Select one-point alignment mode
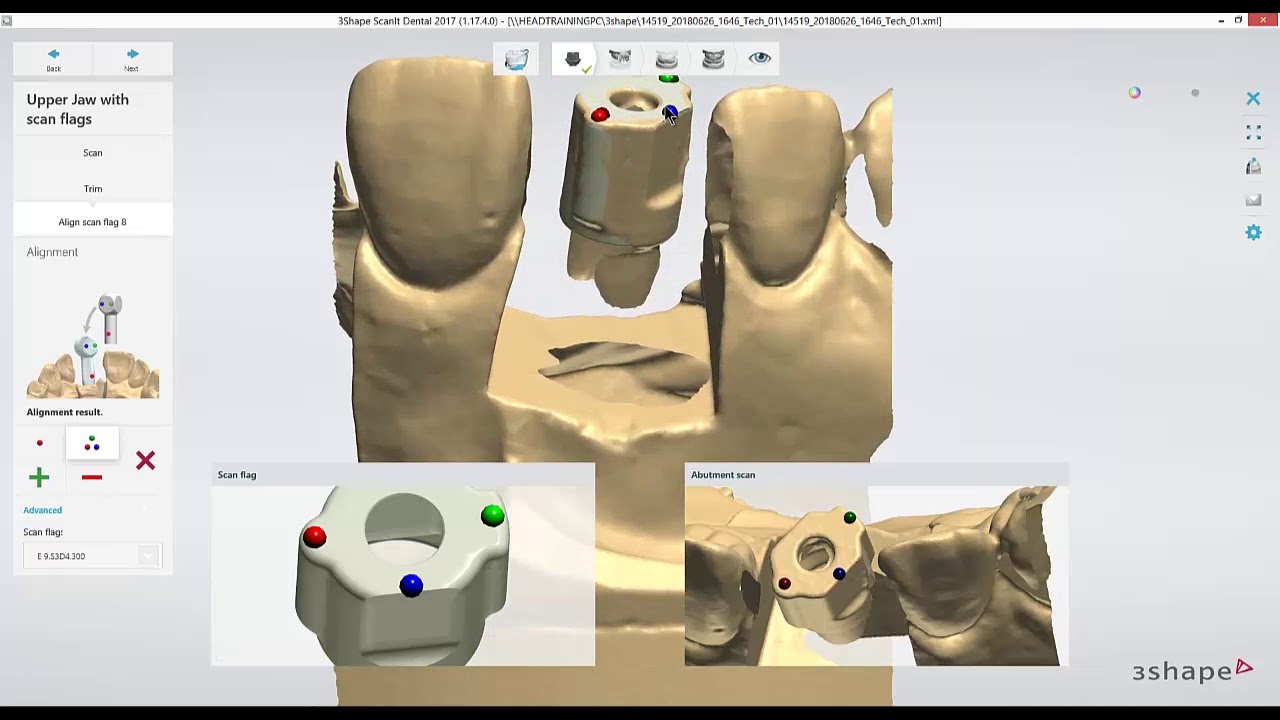 point(40,443)
